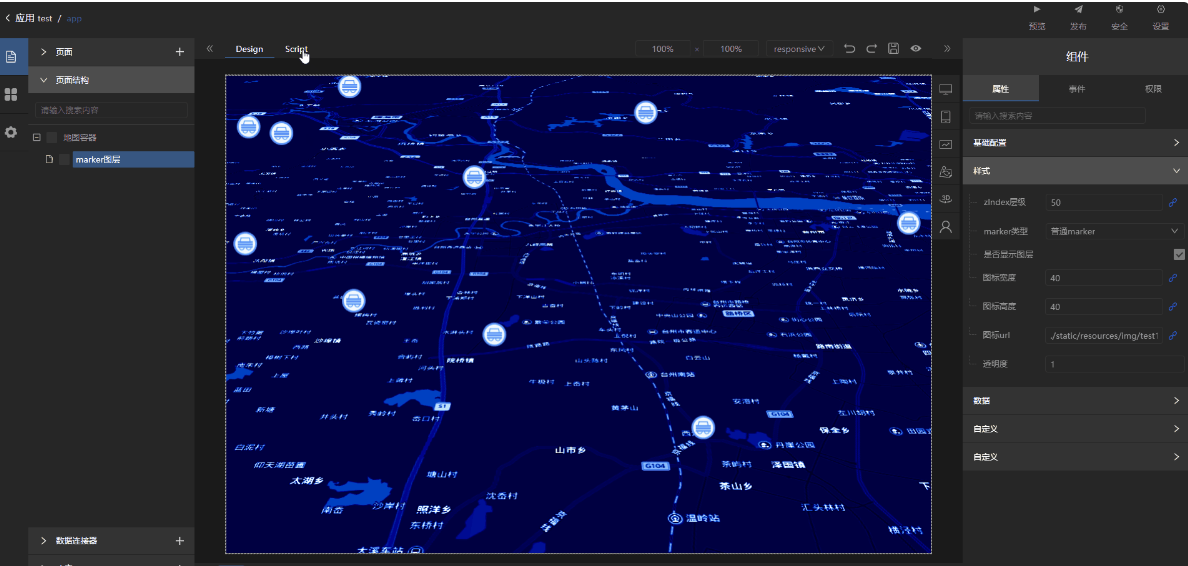Click the undo arrow in the toolbar
The width and height of the screenshot is (1188, 566).
[x=849, y=48]
